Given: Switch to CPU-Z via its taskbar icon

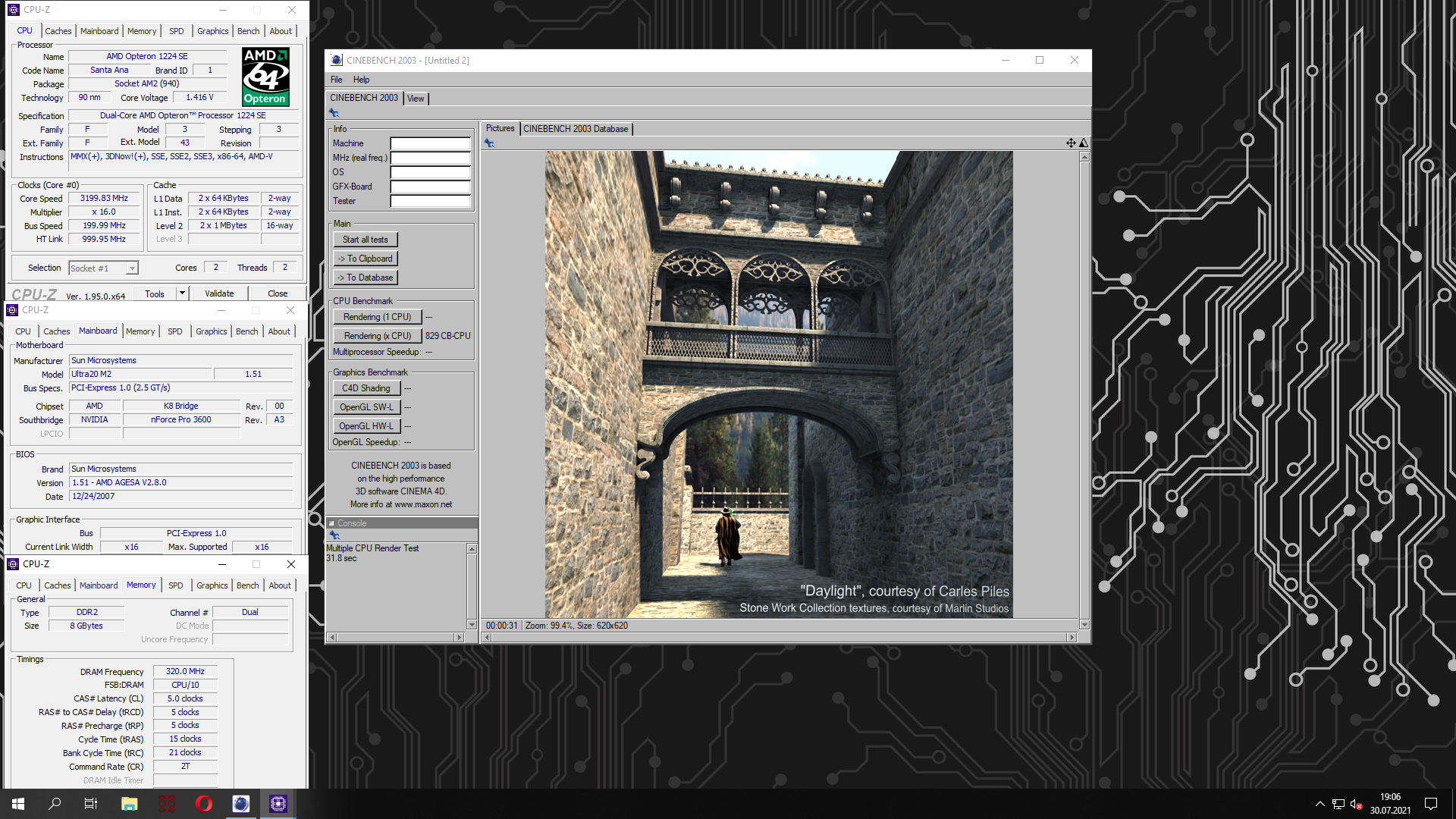Looking at the screenshot, I should coord(278,804).
